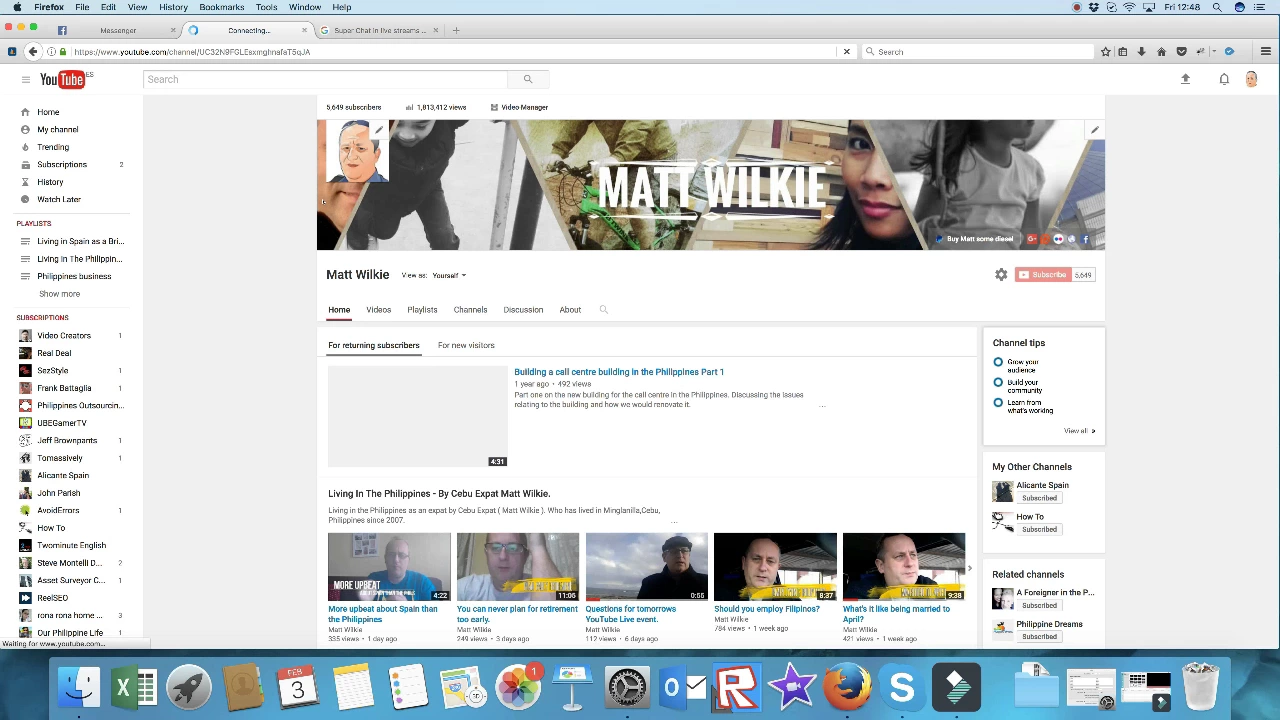Viewport: 1280px width, 720px height.
Task: Open the History menu in menu bar
Action: pyautogui.click(x=173, y=7)
